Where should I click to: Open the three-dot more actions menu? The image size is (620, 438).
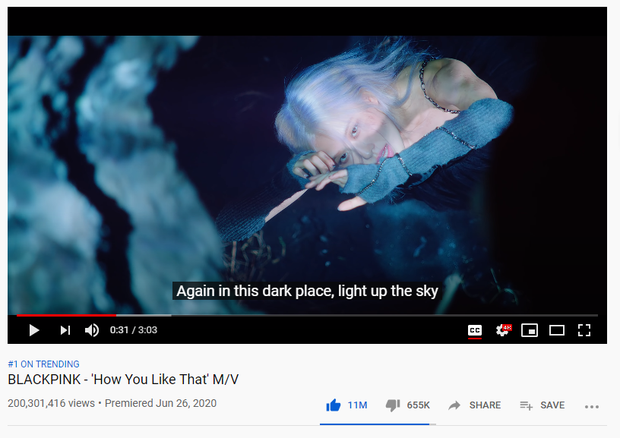592,407
